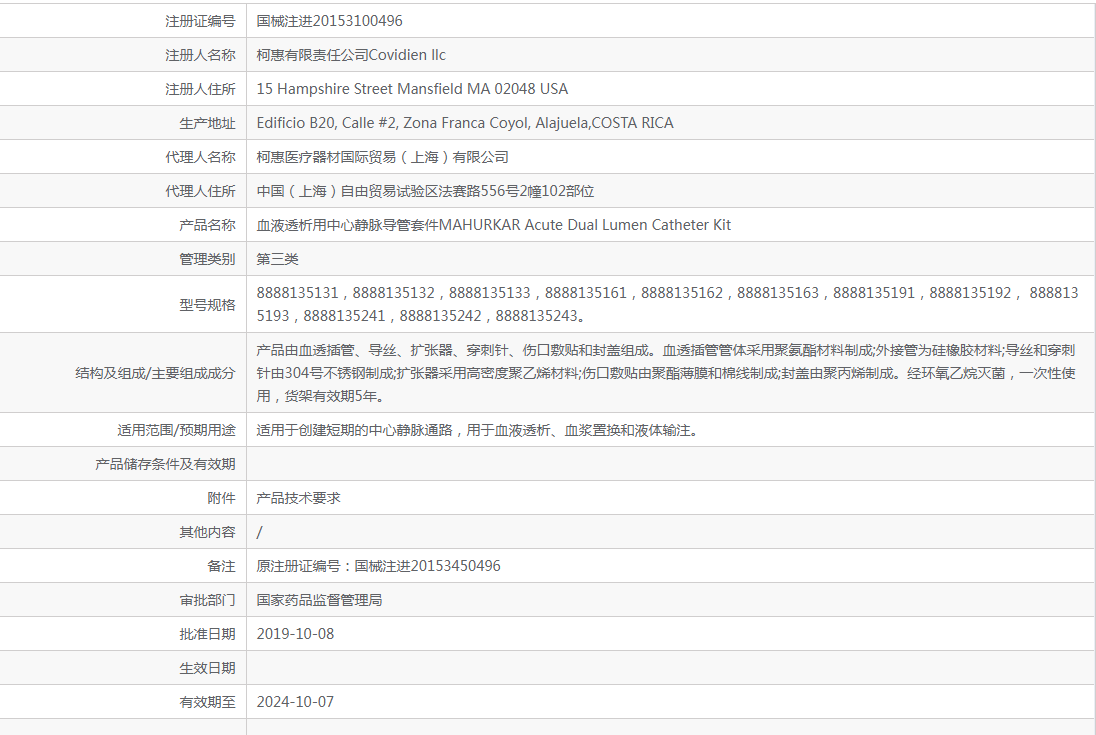The height and width of the screenshot is (735, 1096).
Task: Click the 管理类别 label
Action: pos(207,259)
